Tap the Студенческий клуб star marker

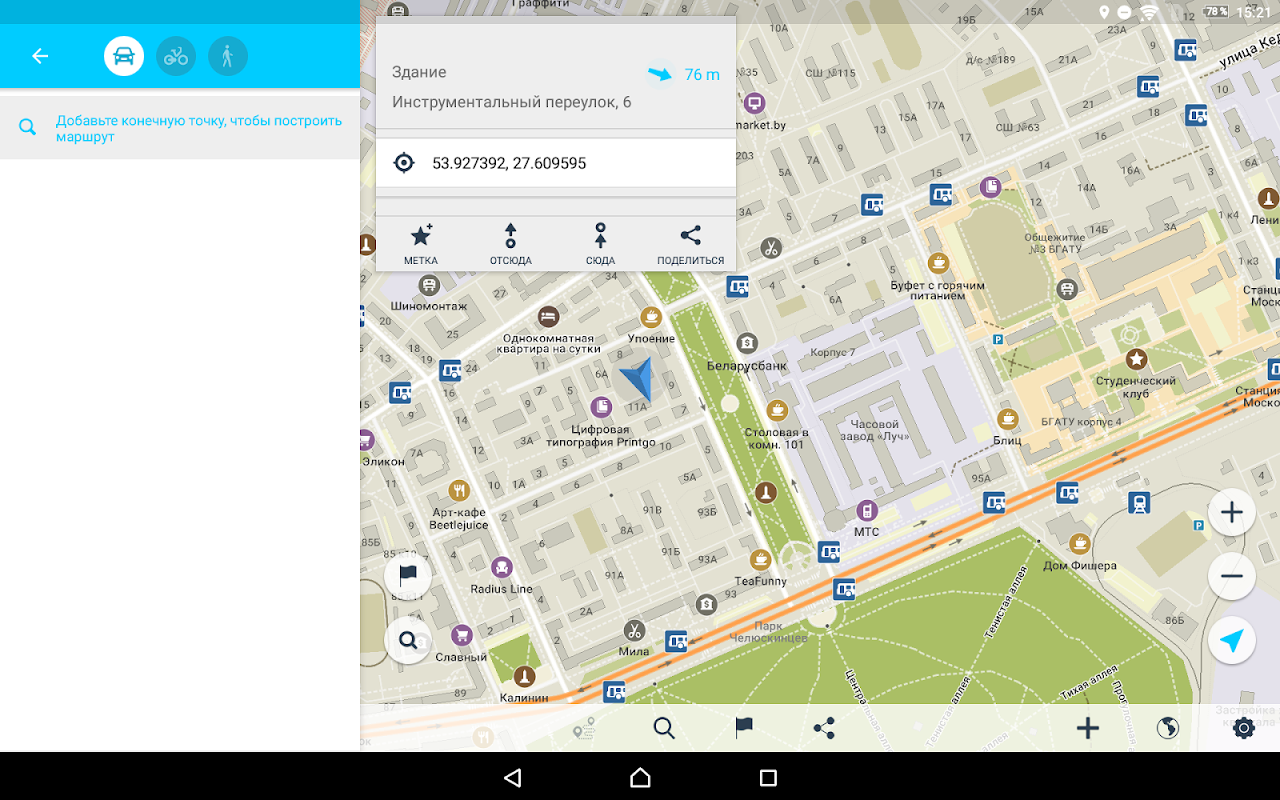tap(1136, 358)
